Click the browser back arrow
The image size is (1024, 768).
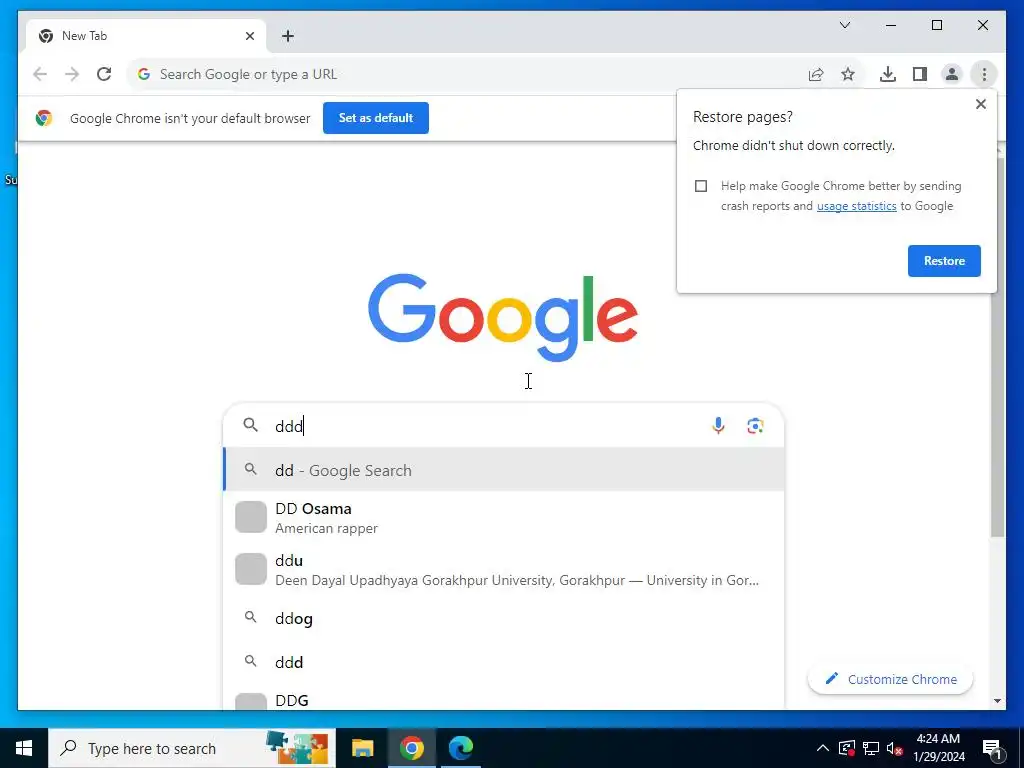click(x=40, y=74)
